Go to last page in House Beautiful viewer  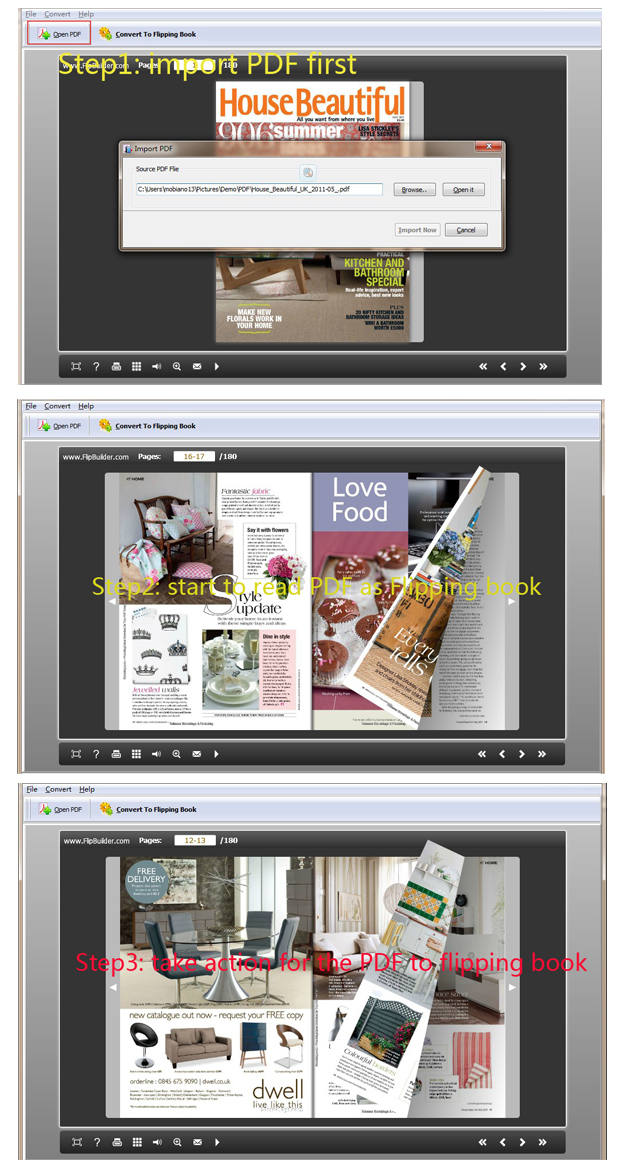tap(543, 366)
